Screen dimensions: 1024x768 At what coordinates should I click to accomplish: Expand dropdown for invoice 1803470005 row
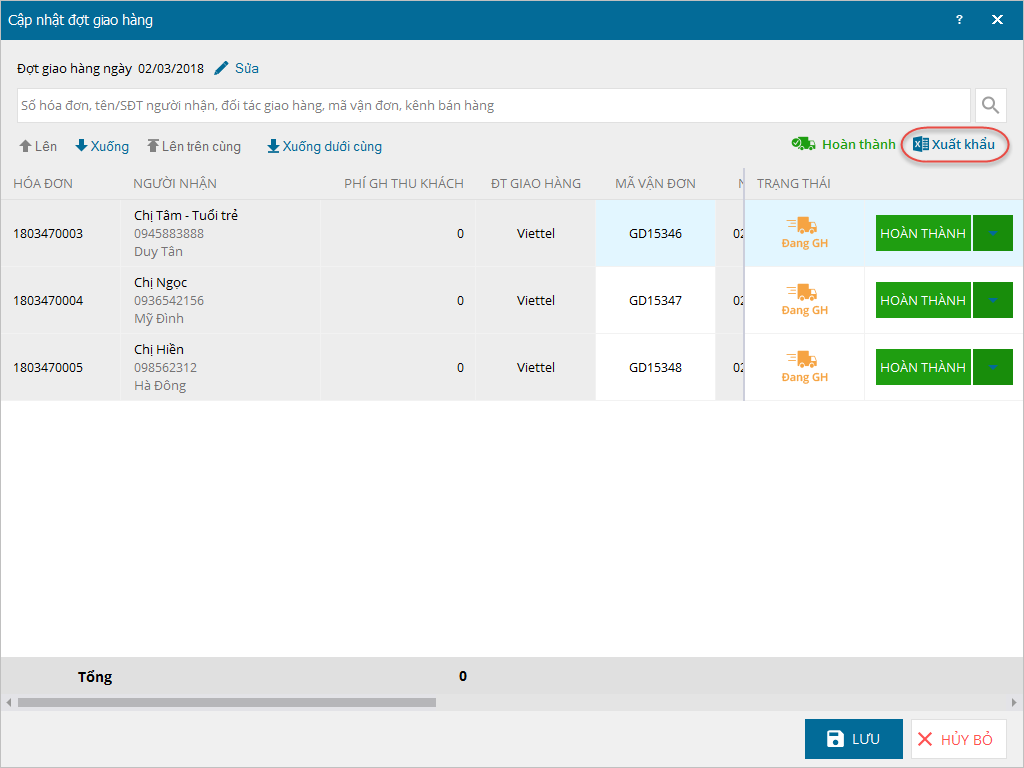coord(992,367)
